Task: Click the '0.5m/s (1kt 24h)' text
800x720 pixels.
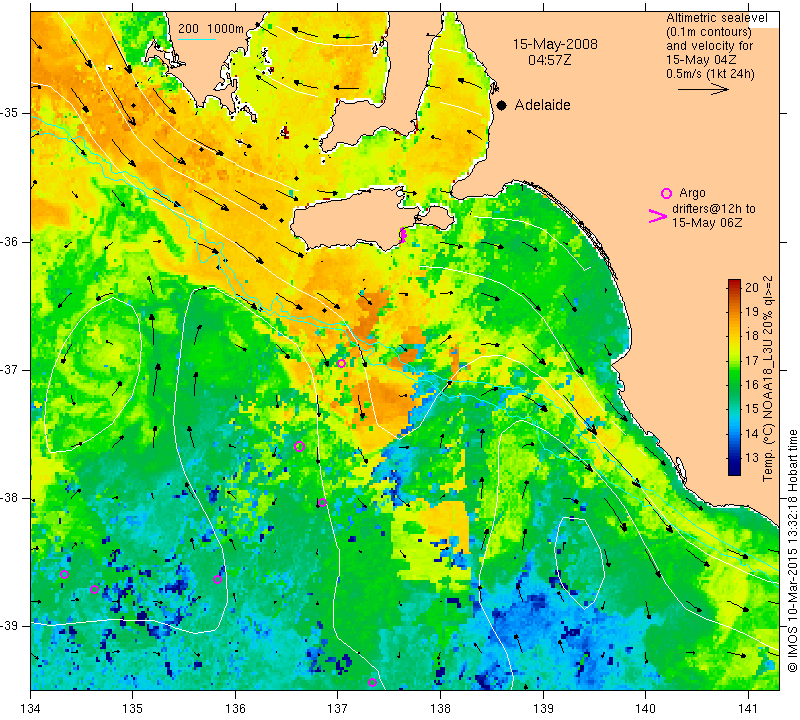Action: pyautogui.click(x=710, y=73)
